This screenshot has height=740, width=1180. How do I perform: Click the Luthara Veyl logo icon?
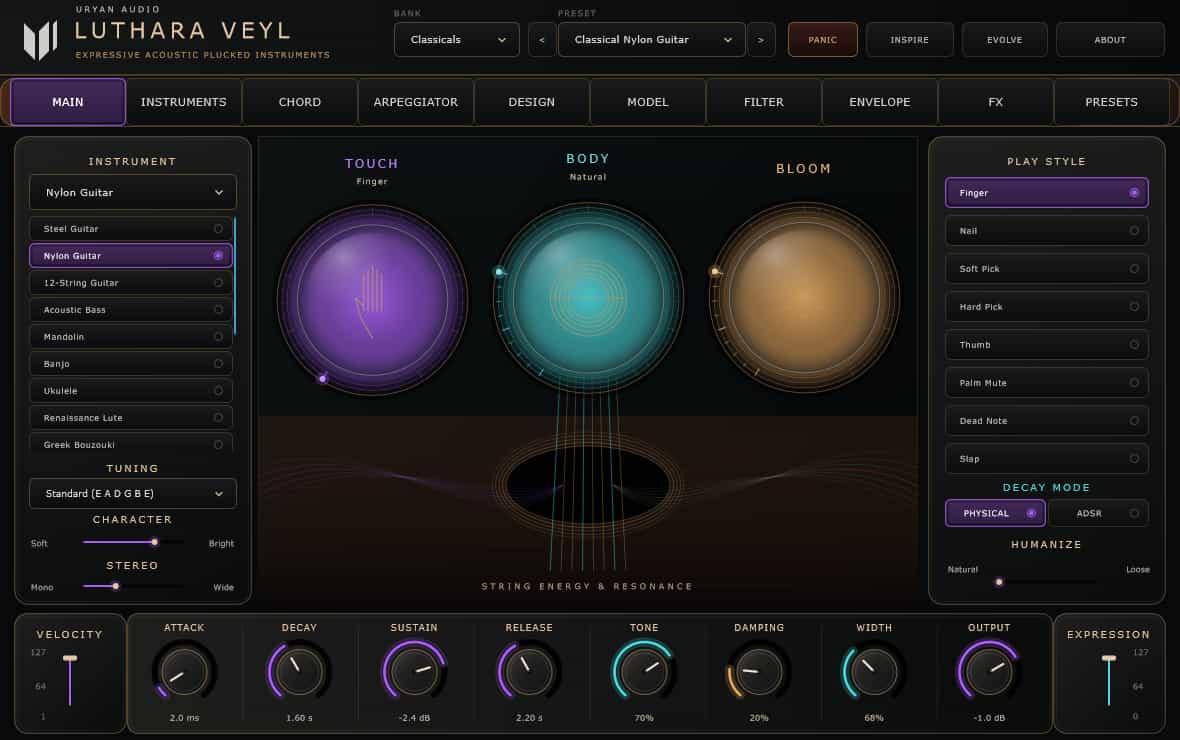(40, 40)
